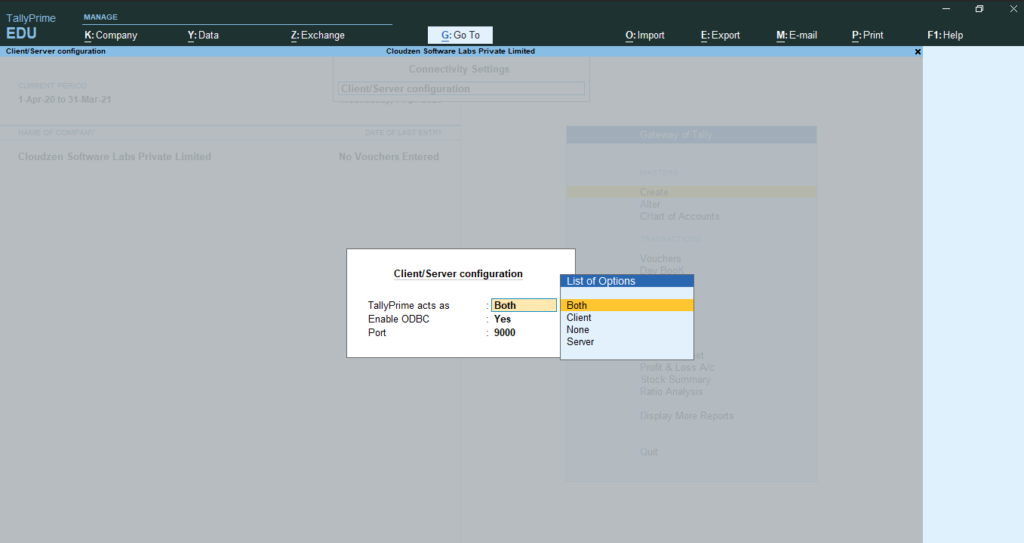The image size is (1024, 543).
Task: Click Cloudzen Software Labs company name row
Action: click(229, 157)
